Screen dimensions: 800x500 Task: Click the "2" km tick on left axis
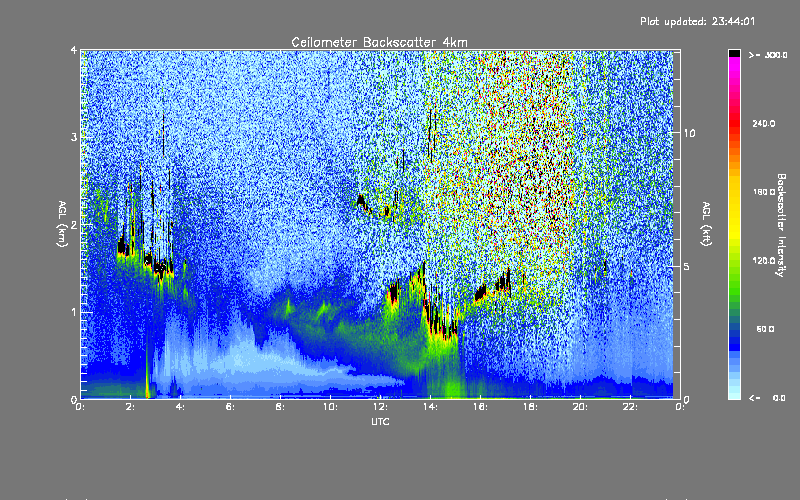[x=74, y=225]
